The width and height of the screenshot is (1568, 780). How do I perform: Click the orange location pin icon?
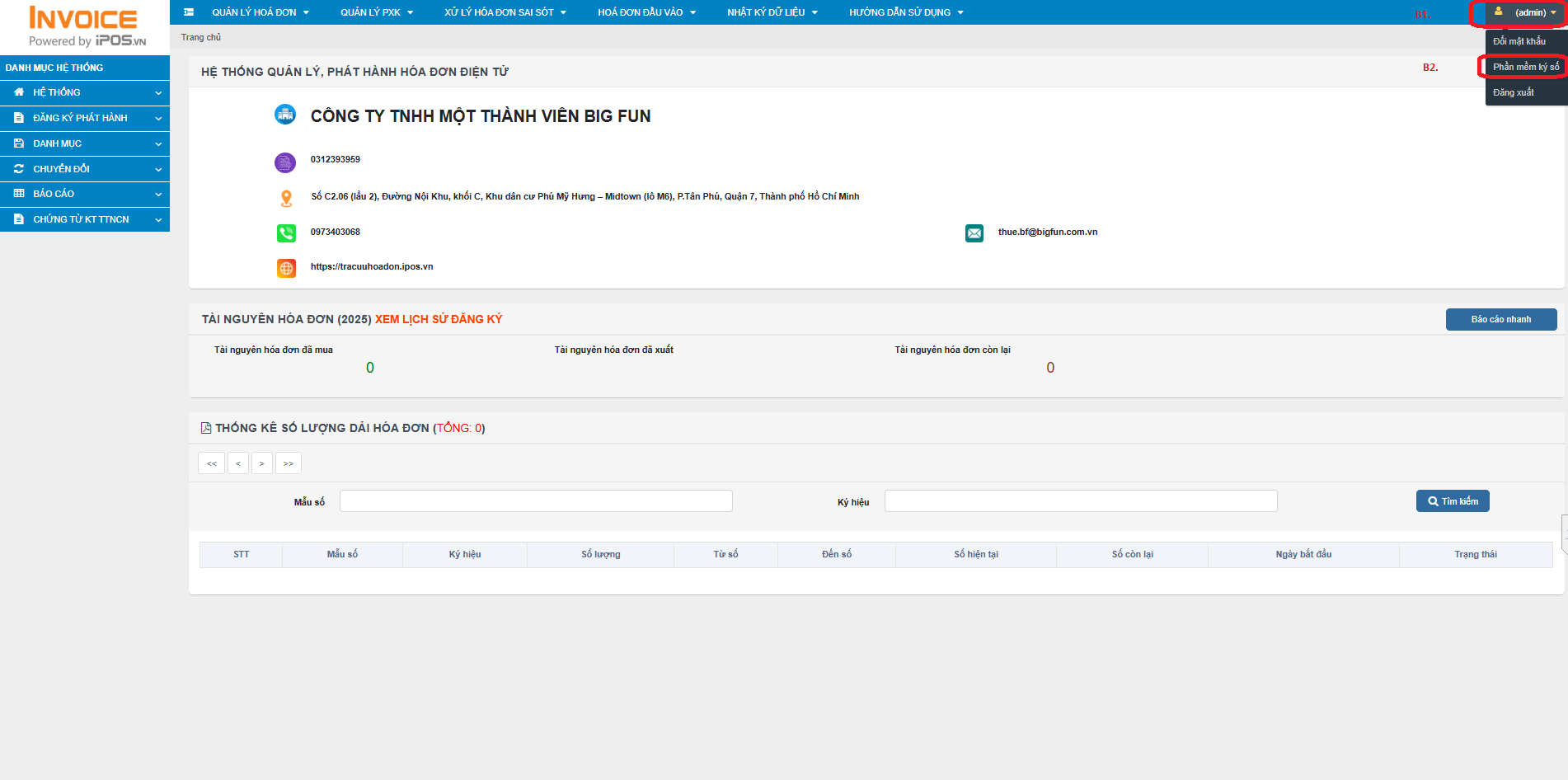286,198
